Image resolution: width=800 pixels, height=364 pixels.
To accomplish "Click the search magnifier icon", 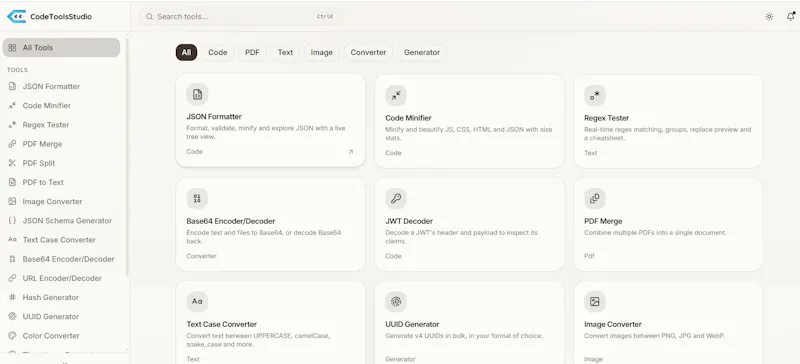I will [x=149, y=16].
